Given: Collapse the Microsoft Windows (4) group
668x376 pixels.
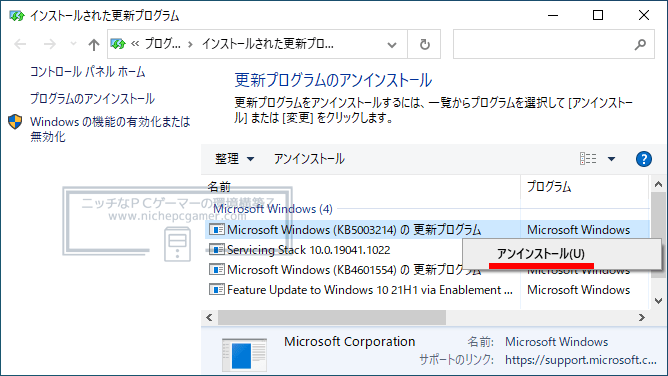Looking at the screenshot, I should point(273,209).
